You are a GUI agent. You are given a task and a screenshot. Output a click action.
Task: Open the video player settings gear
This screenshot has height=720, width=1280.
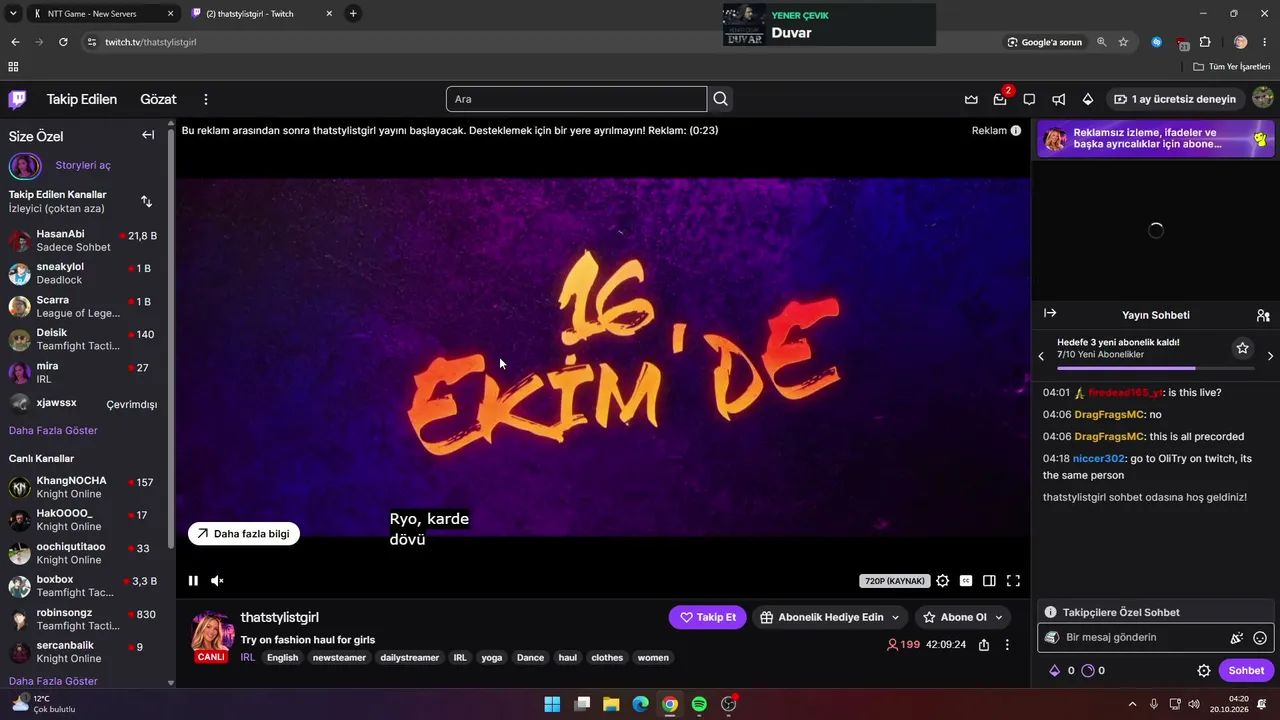942,581
